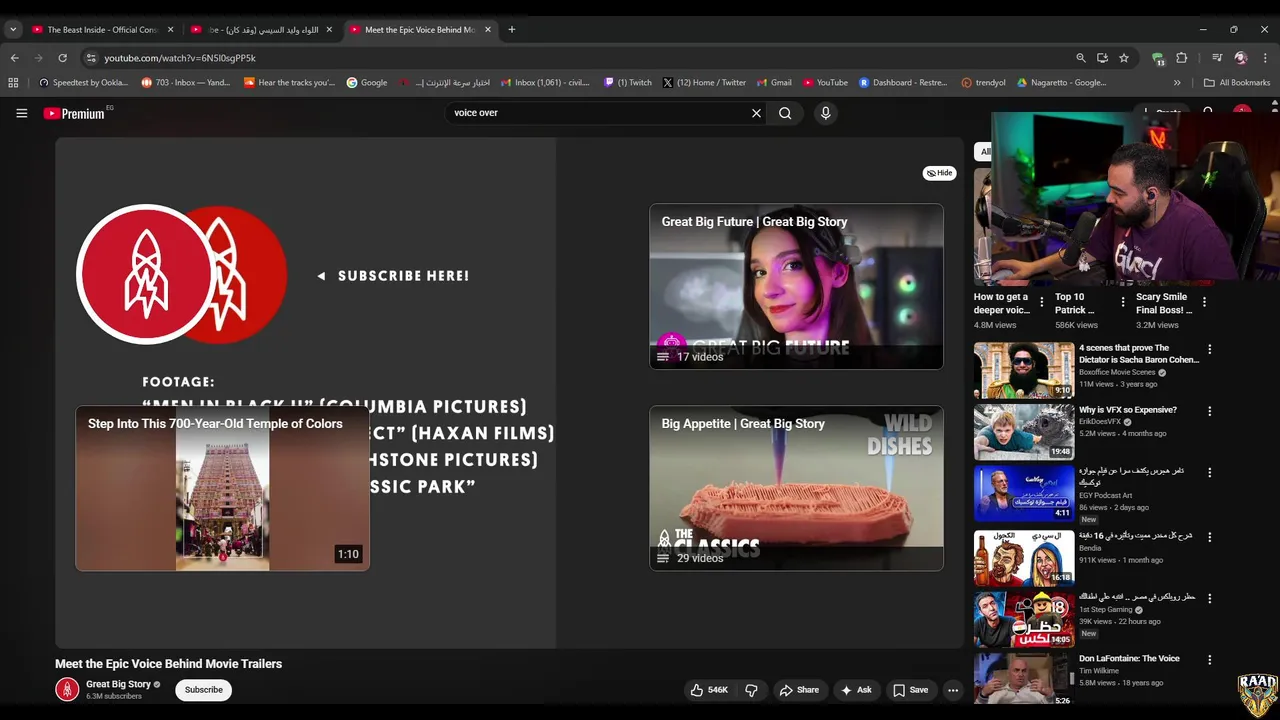The height and width of the screenshot is (720, 1280).
Task: Dislike the video with thumbs-down icon
Action: (x=751, y=690)
